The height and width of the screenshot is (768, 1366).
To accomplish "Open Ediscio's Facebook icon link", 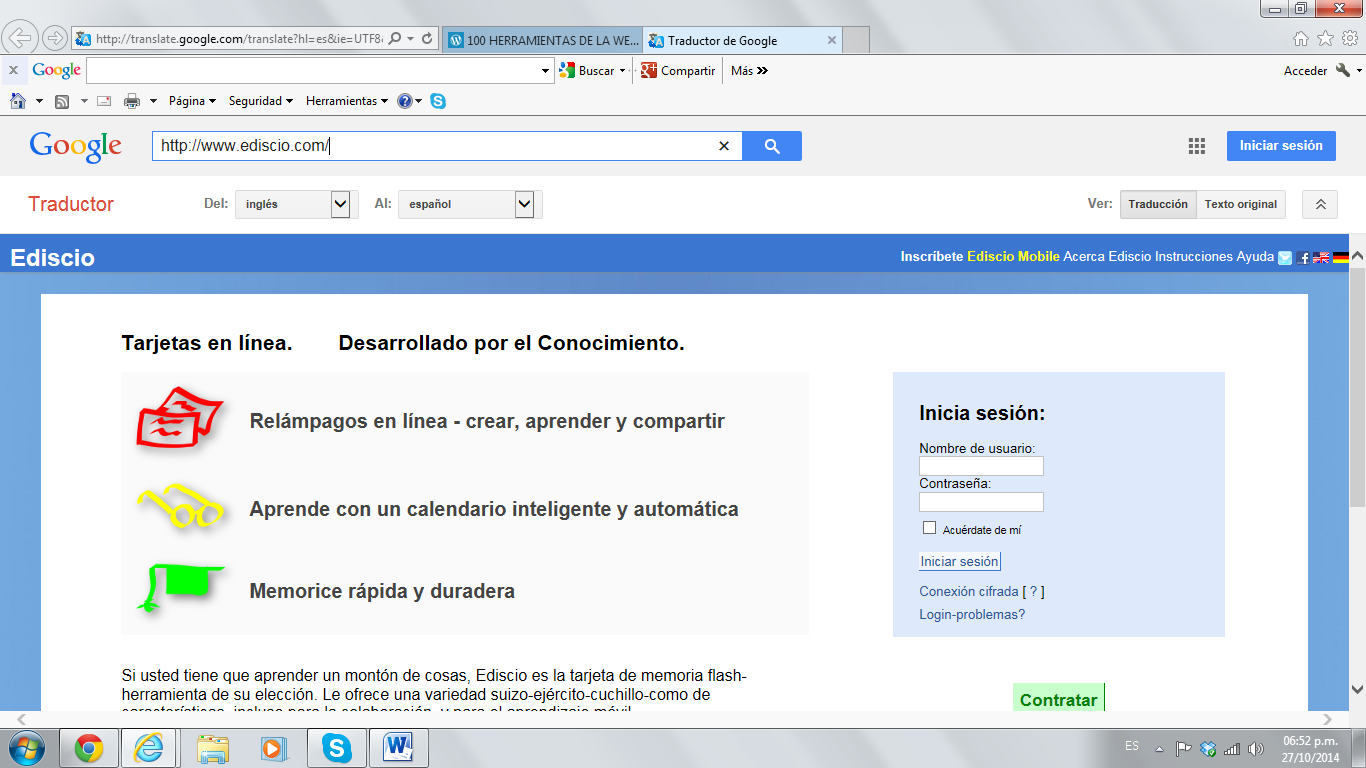I will pyautogui.click(x=1303, y=258).
